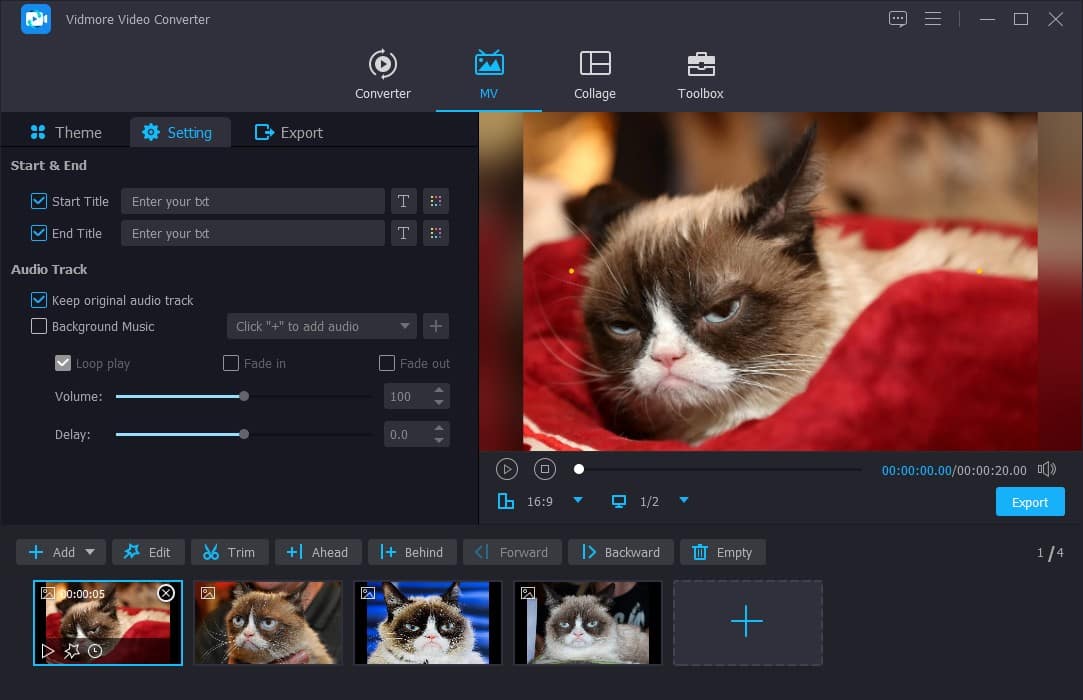The image size is (1083, 700).
Task: Click the plus icon to add audio
Action: (435, 326)
